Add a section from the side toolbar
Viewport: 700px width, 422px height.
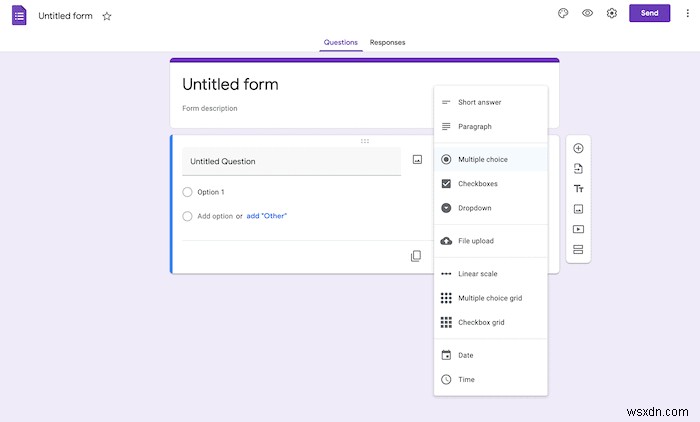[578, 249]
